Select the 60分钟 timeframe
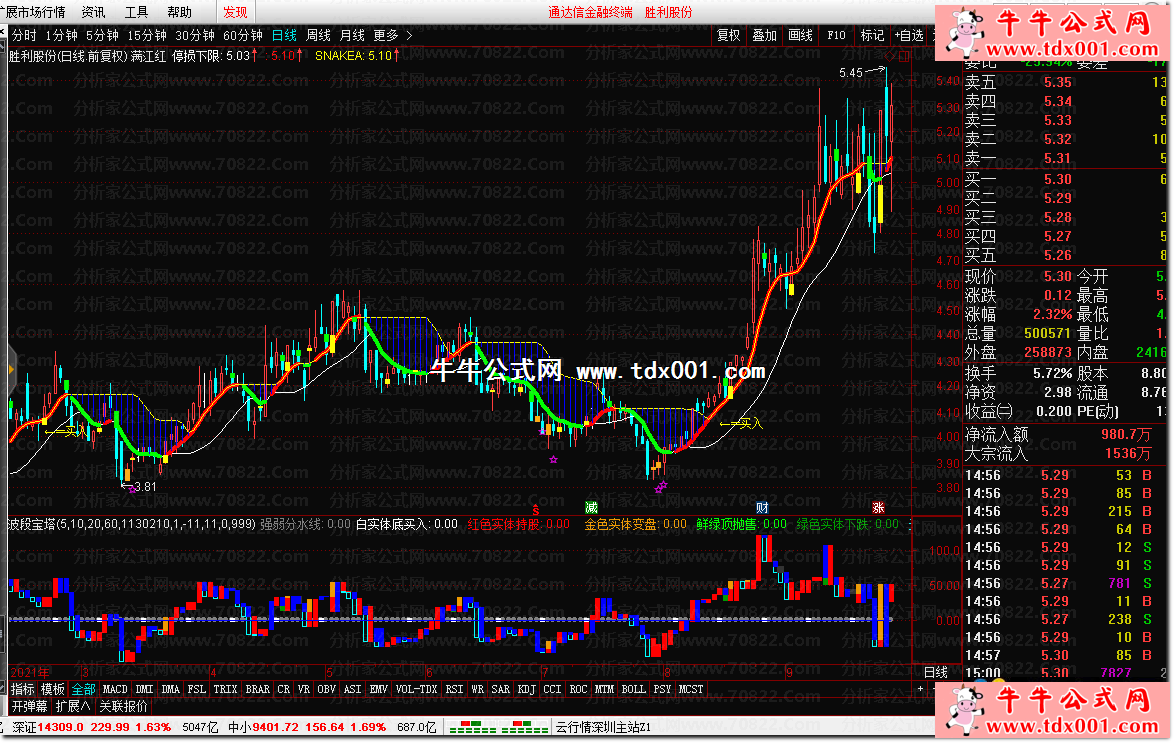This screenshot has width=1175, height=743. click(x=243, y=35)
